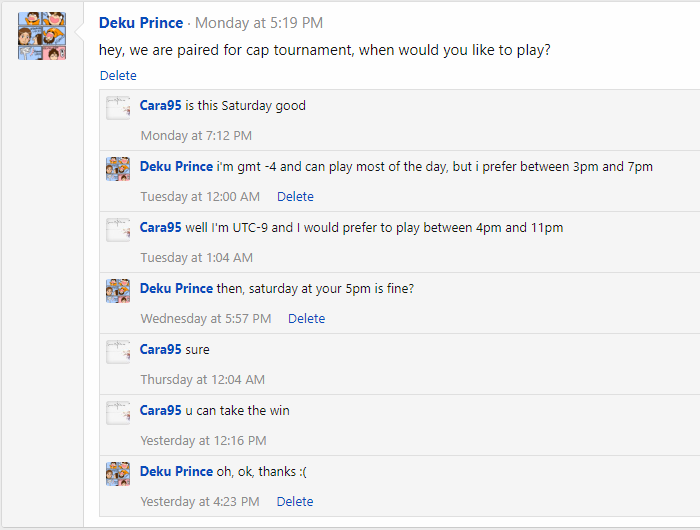This screenshot has height=530, width=700.
Task: Delete the main cap tournament post
Action: coord(118,75)
